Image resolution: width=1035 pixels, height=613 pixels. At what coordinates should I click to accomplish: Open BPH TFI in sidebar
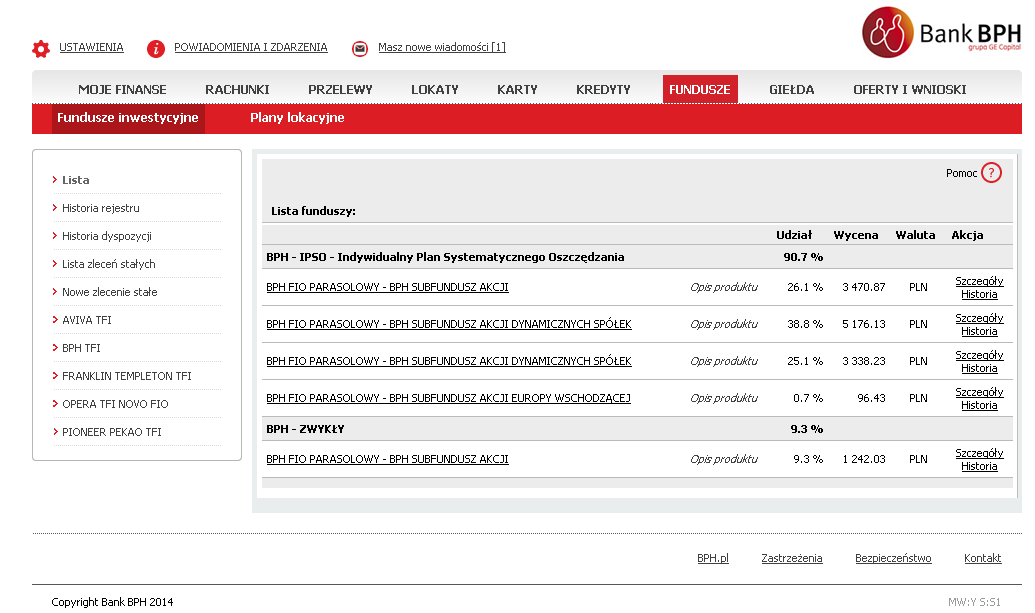click(x=81, y=348)
